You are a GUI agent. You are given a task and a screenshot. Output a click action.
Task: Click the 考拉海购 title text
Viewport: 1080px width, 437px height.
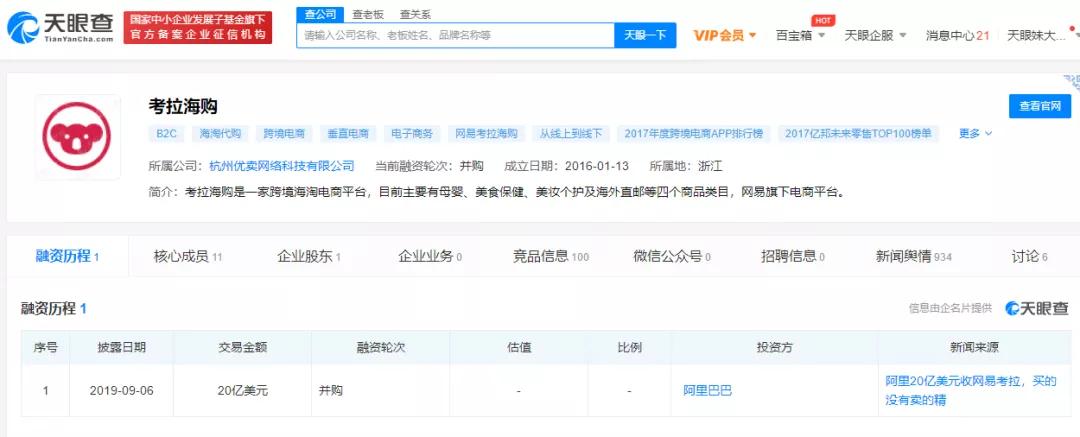click(183, 105)
